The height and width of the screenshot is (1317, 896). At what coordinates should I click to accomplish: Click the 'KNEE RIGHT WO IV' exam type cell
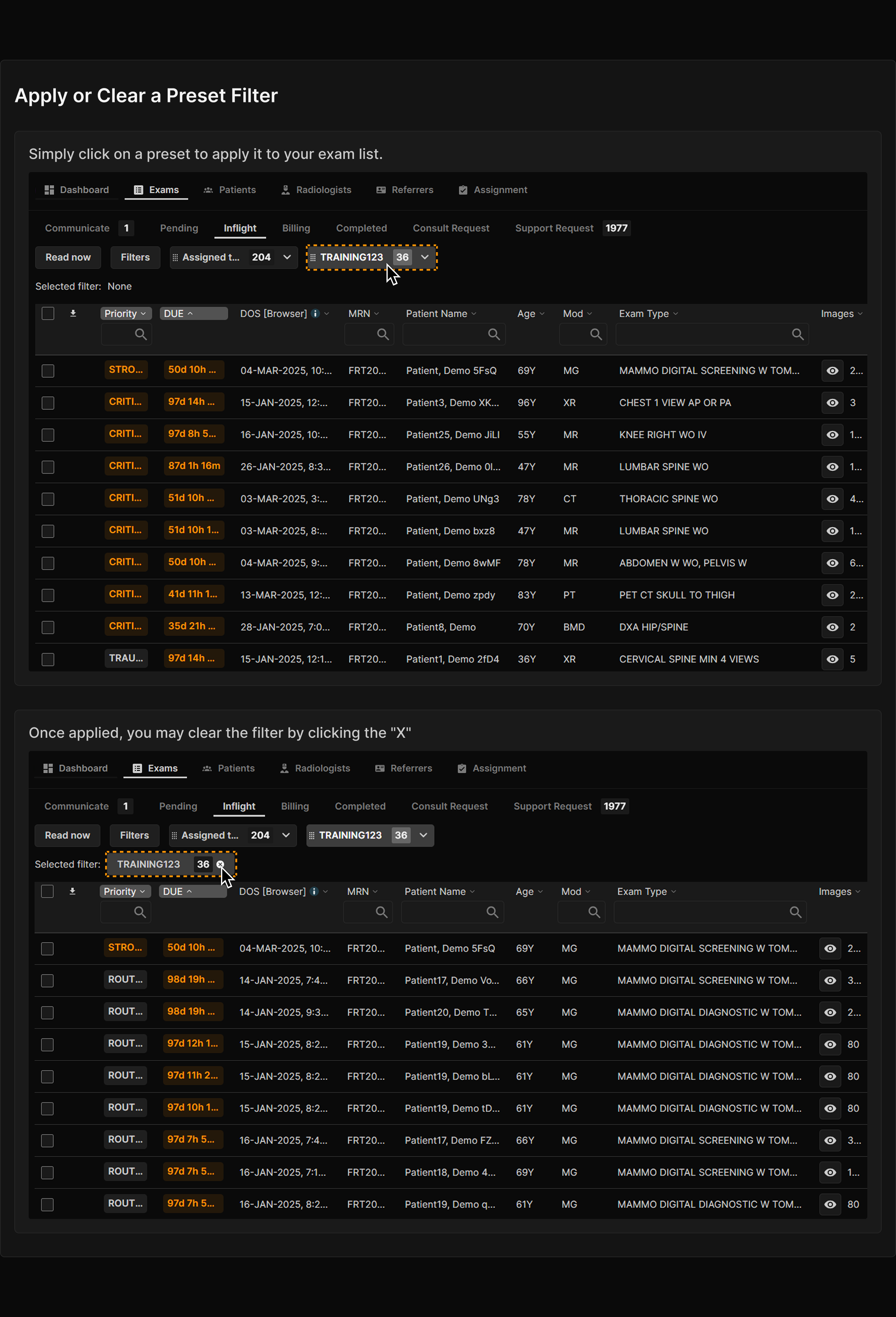point(663,435)
